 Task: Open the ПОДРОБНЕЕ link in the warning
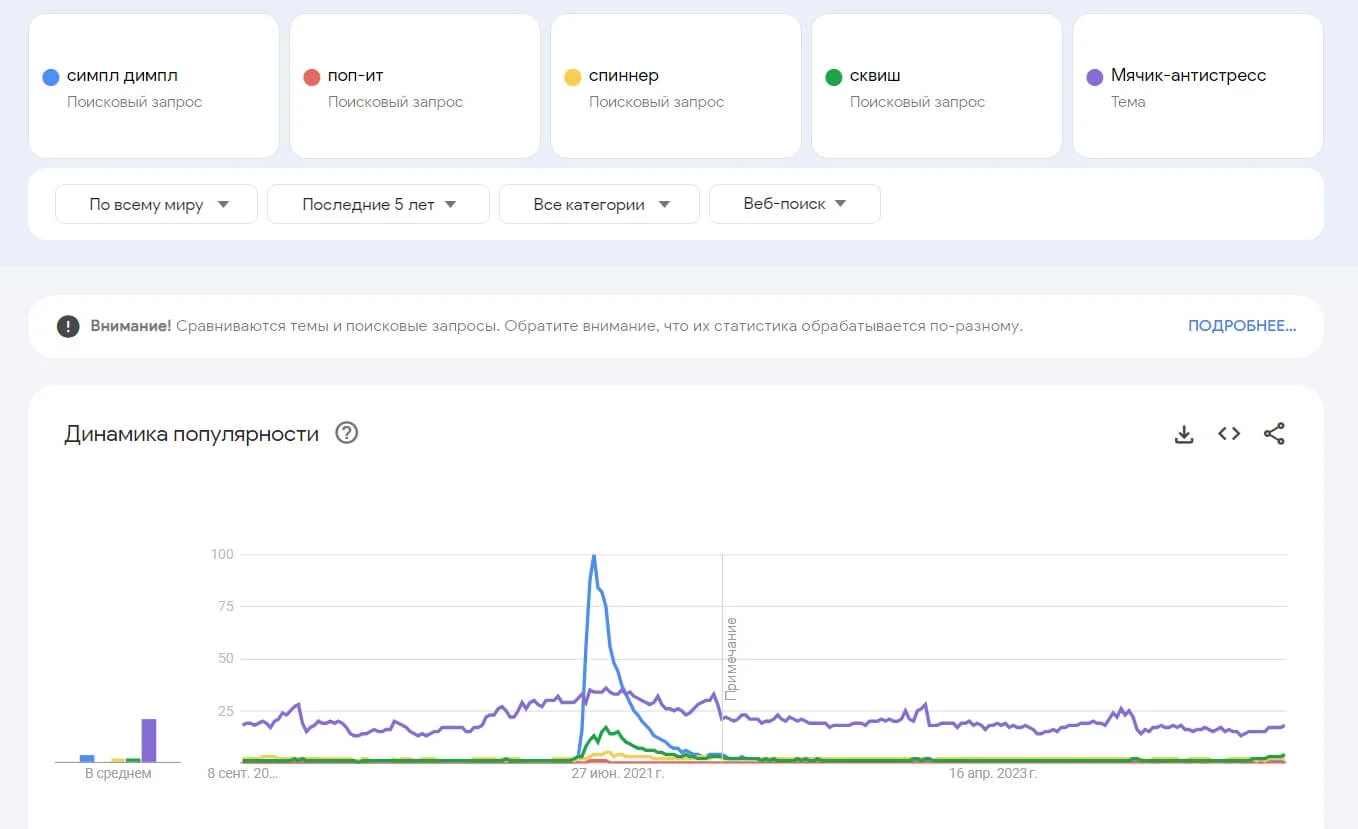point(1241,326)
